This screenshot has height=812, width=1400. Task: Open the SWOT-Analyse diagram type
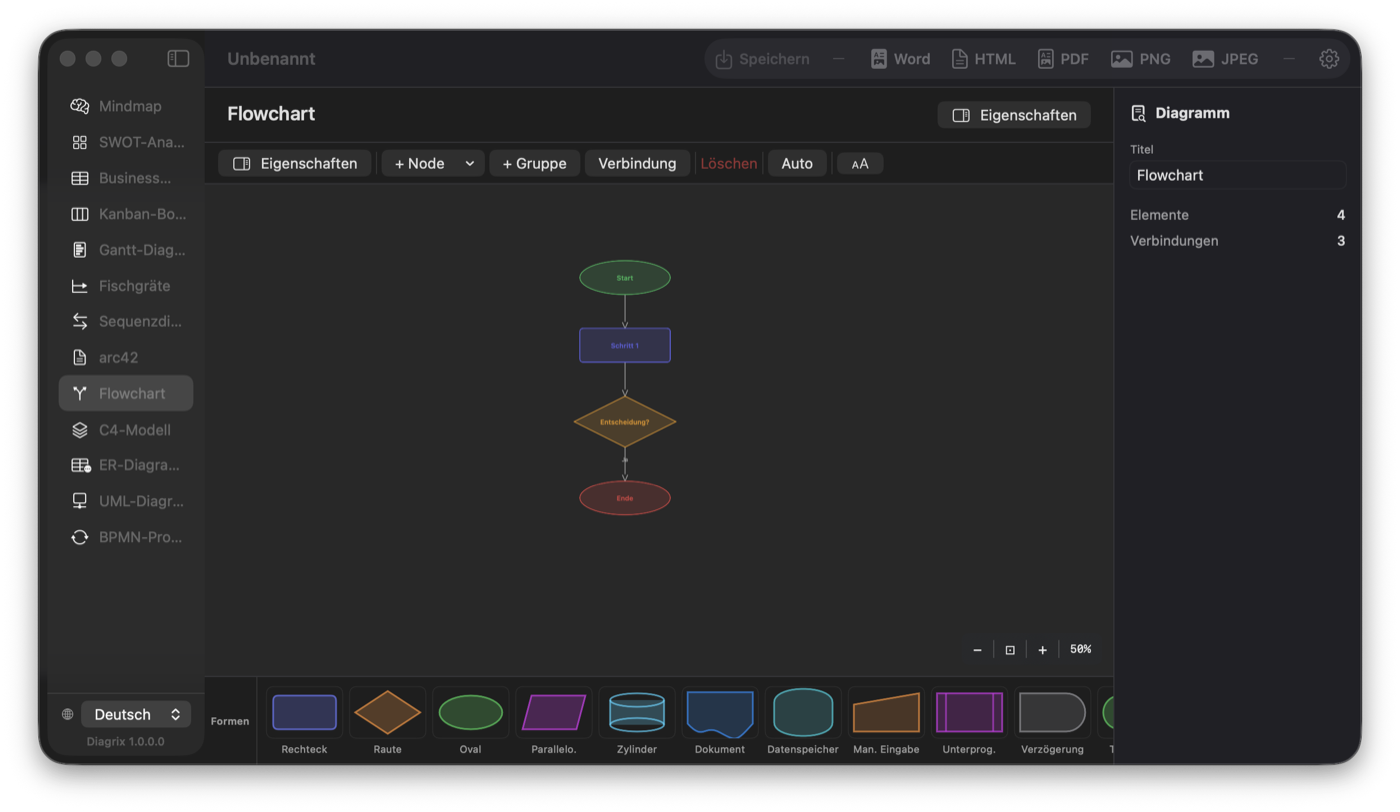[126, 142]
